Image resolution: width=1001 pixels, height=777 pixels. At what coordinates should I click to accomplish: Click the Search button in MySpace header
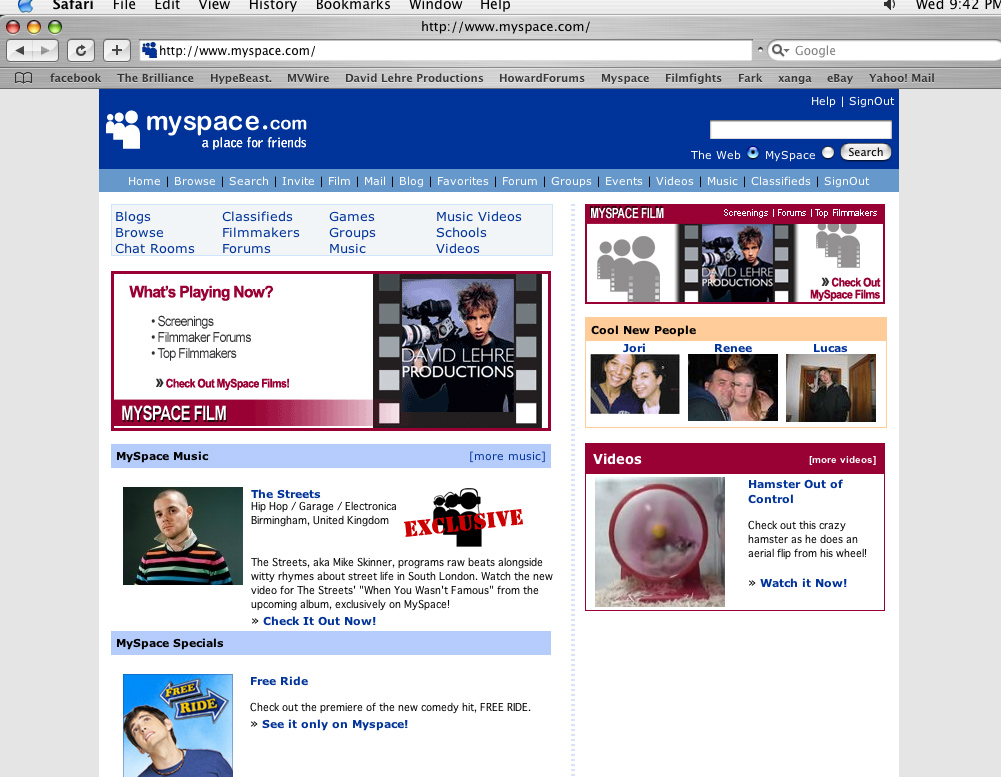point(865,152)
